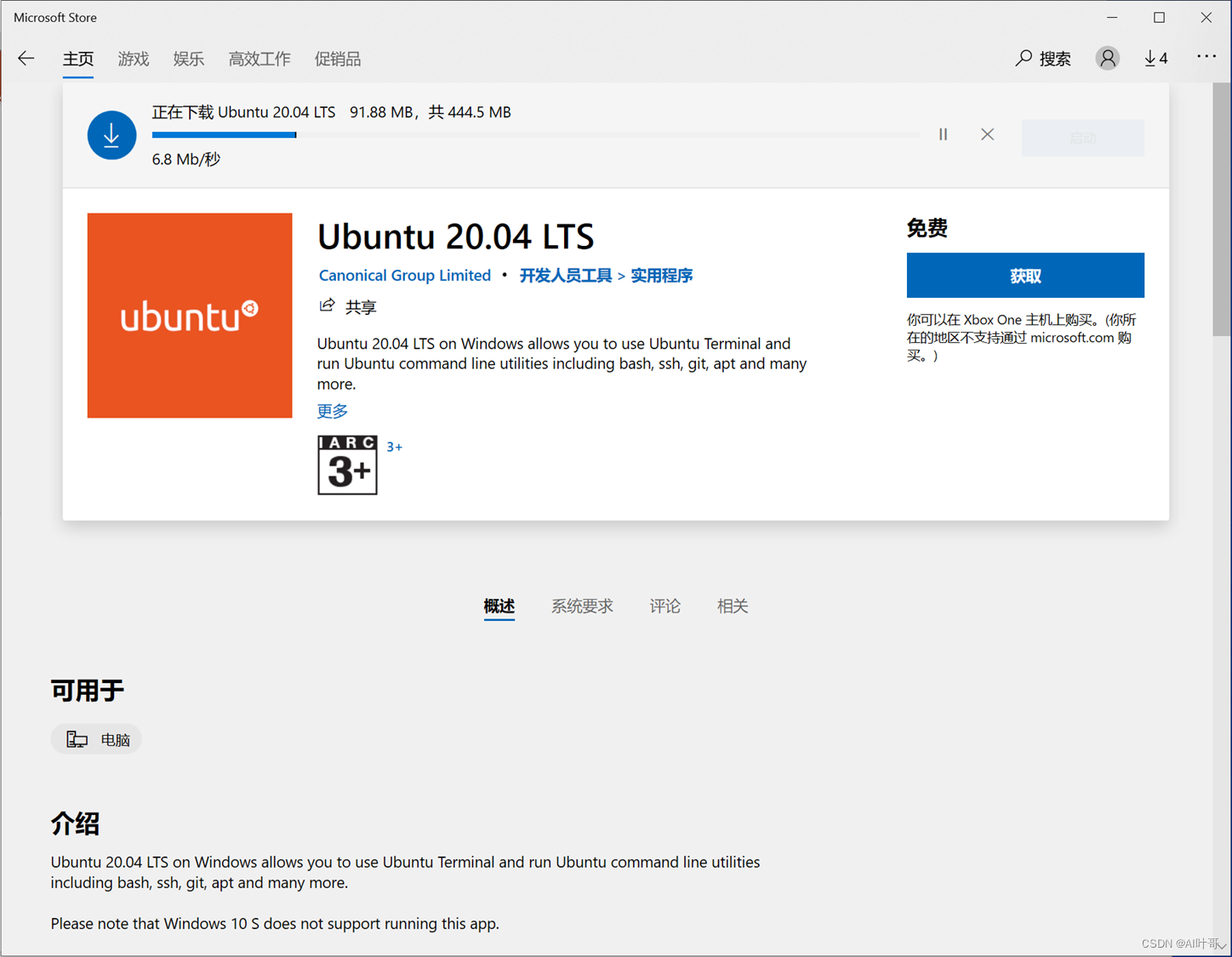Select the 评论 section tab
Image resolution: width=1232 pixels, height=957 pixels.
[x=665, y=607]
